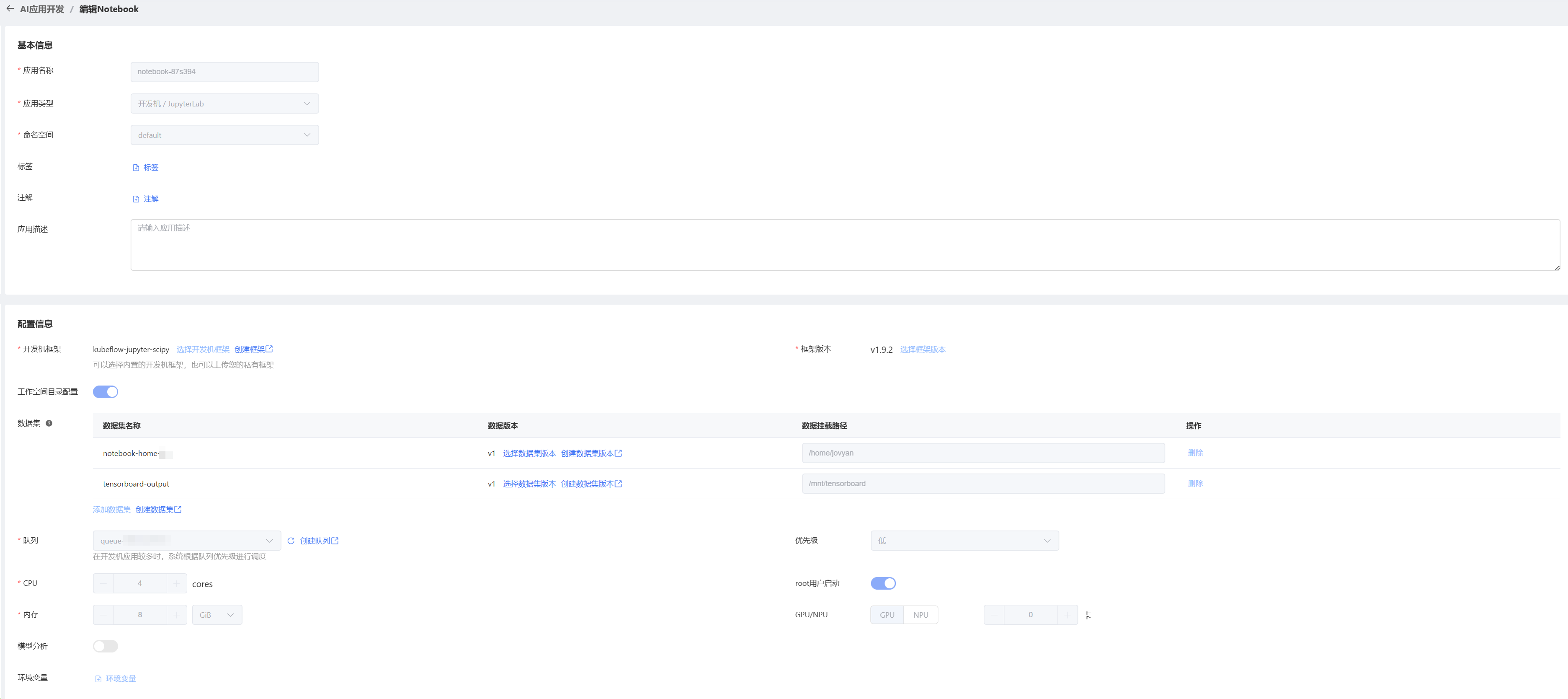Screen dimensions: 1568x699
Task: Delete the tensorboard-output dataset row
Action: click(1195, 484)
